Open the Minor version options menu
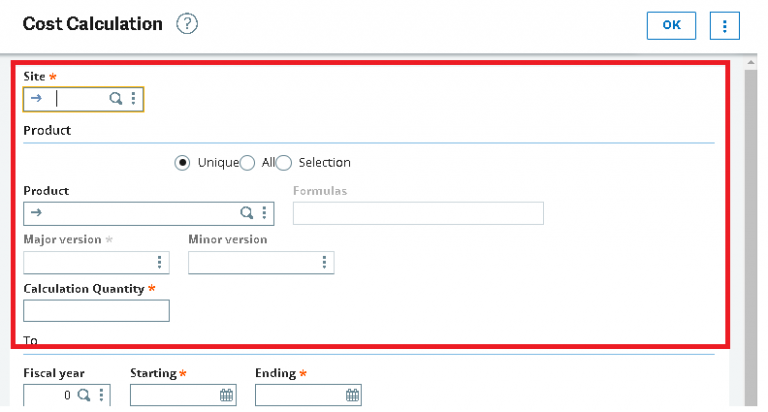This screenshot has width=768, height=412. 324,262
